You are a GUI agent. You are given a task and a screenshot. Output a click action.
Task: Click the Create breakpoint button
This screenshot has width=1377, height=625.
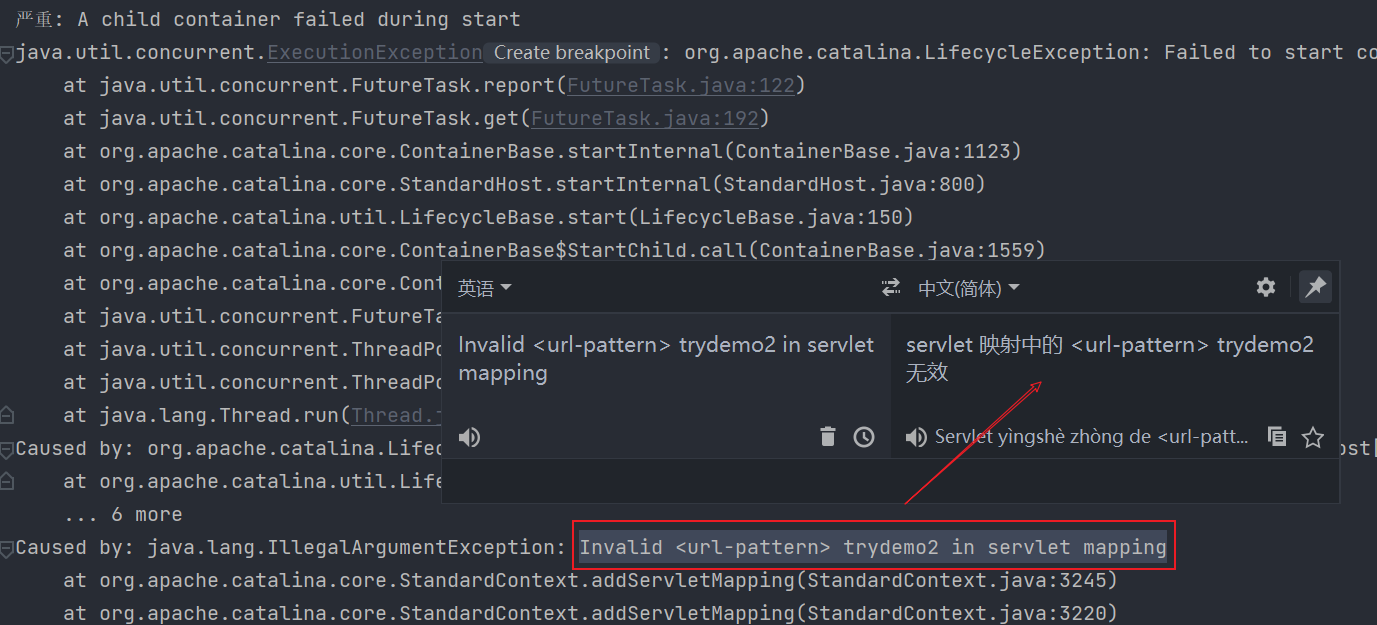tap(572, 53)
